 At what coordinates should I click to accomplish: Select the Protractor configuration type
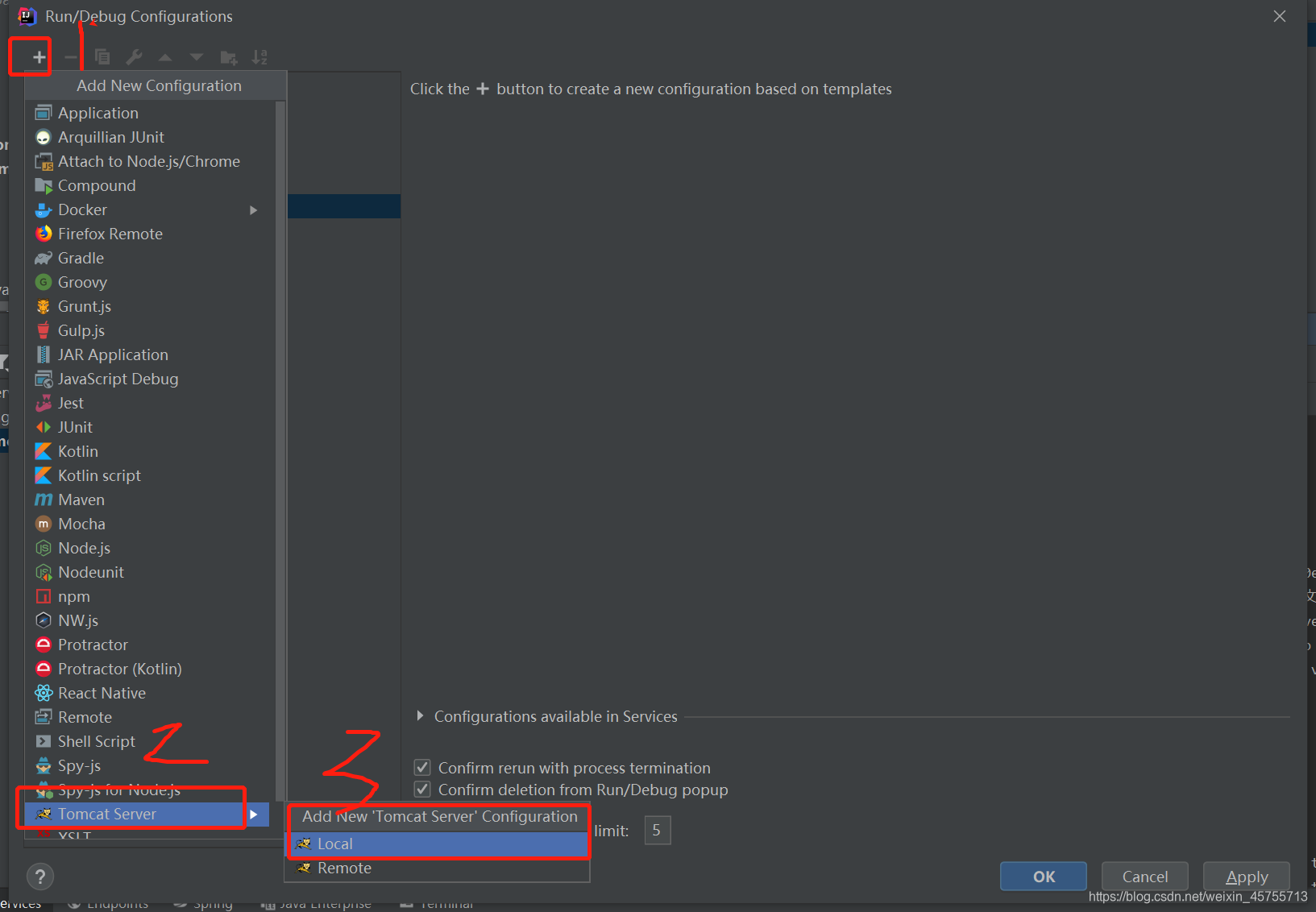150,645
